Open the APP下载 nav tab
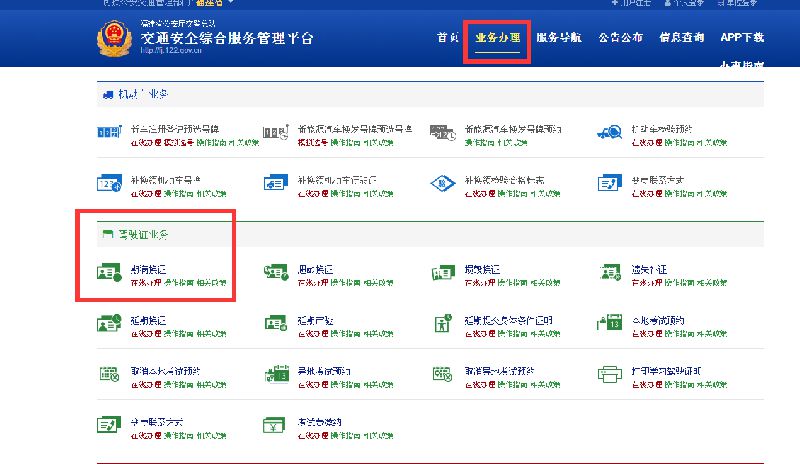 742,37
